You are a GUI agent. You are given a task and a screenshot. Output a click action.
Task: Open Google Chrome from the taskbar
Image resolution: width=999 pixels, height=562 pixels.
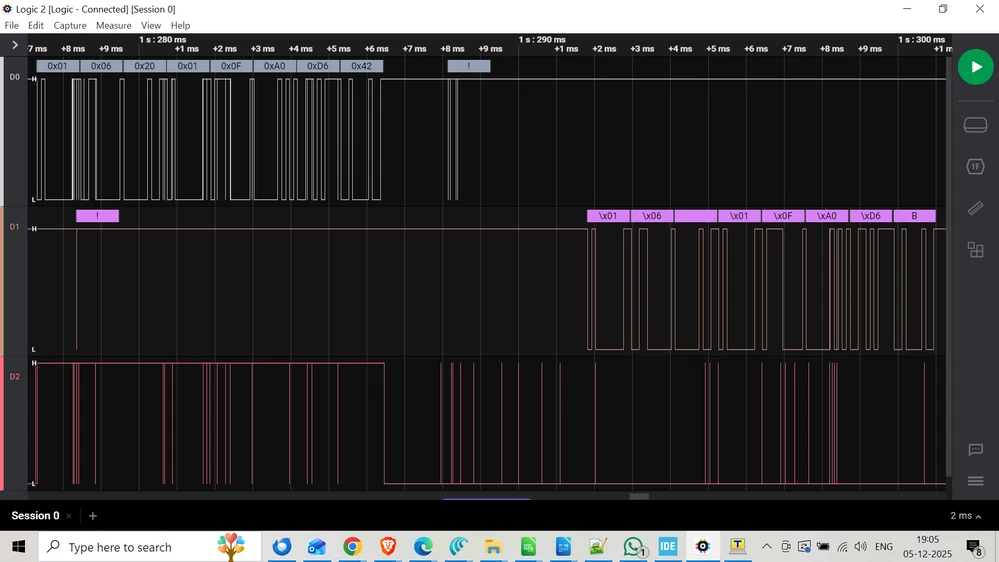(x=352, y=547)
